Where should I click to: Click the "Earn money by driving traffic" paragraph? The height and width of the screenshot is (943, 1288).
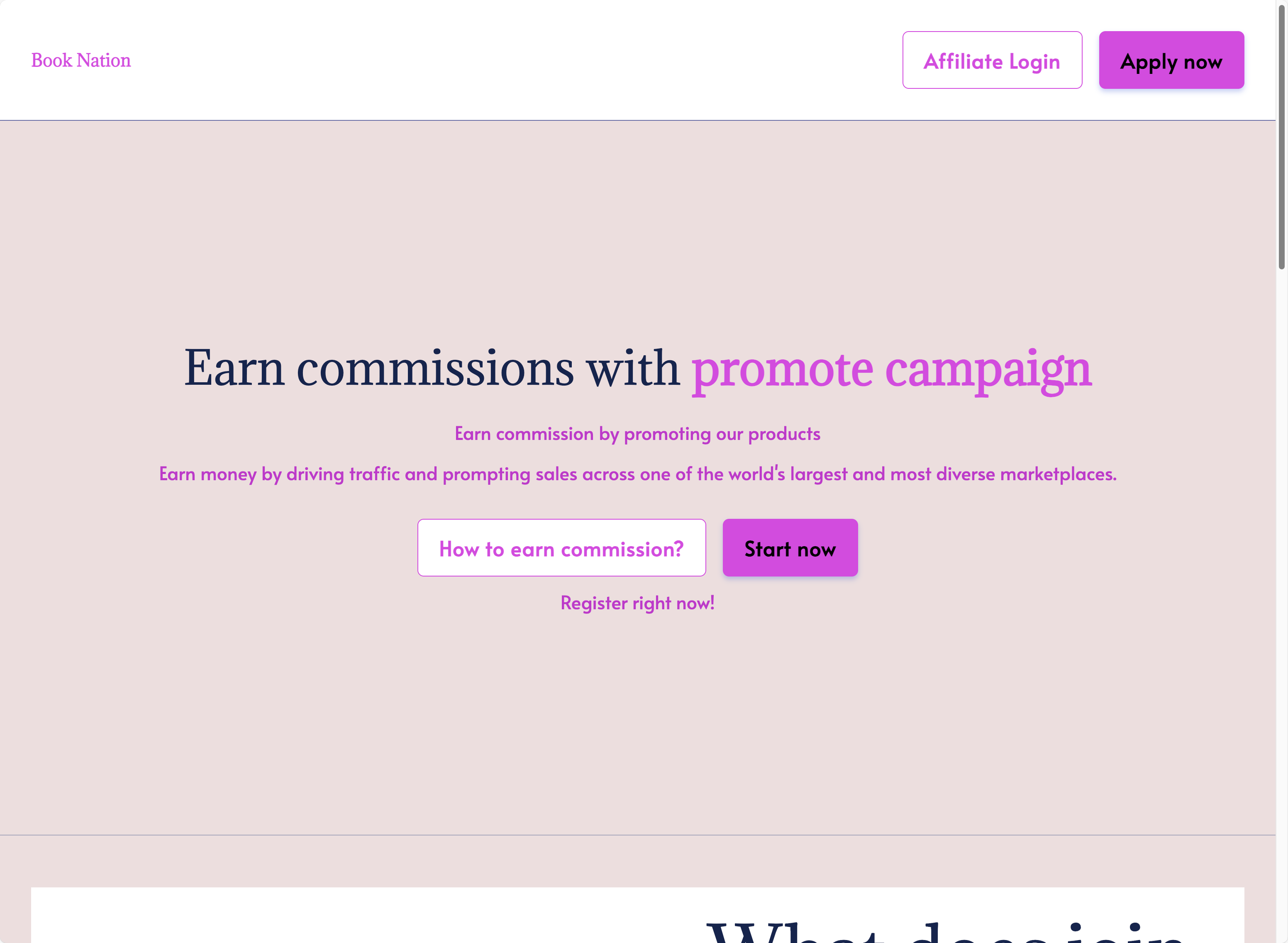[x=637, y=474]
